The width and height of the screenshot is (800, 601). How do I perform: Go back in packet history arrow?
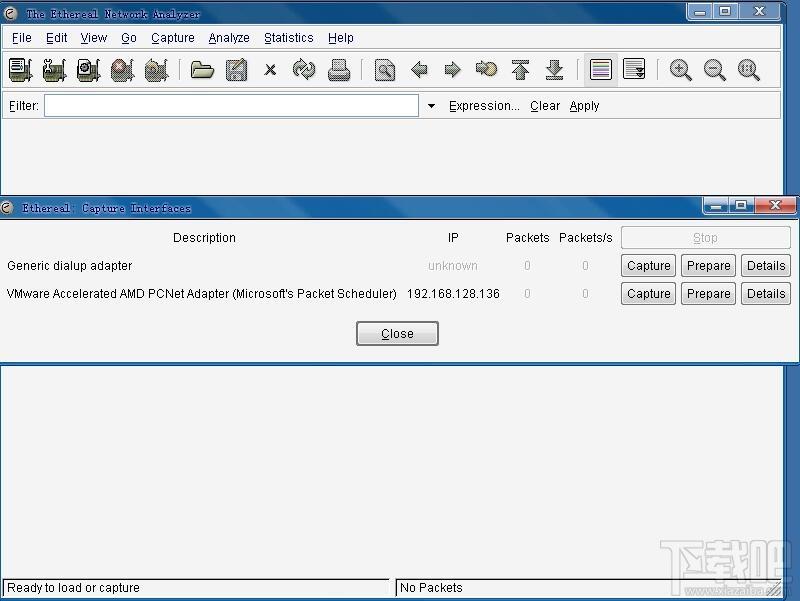tap(419, 69)
